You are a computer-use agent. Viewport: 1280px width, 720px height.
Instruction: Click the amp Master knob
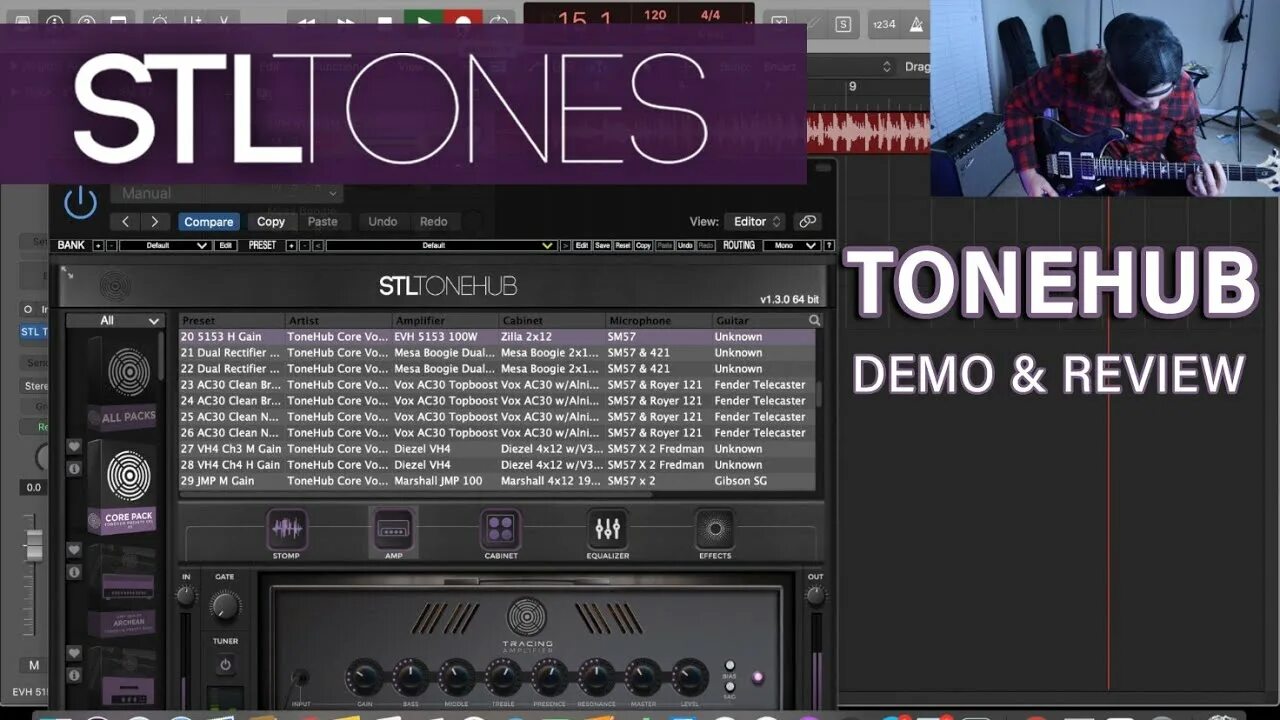[643, 678]
